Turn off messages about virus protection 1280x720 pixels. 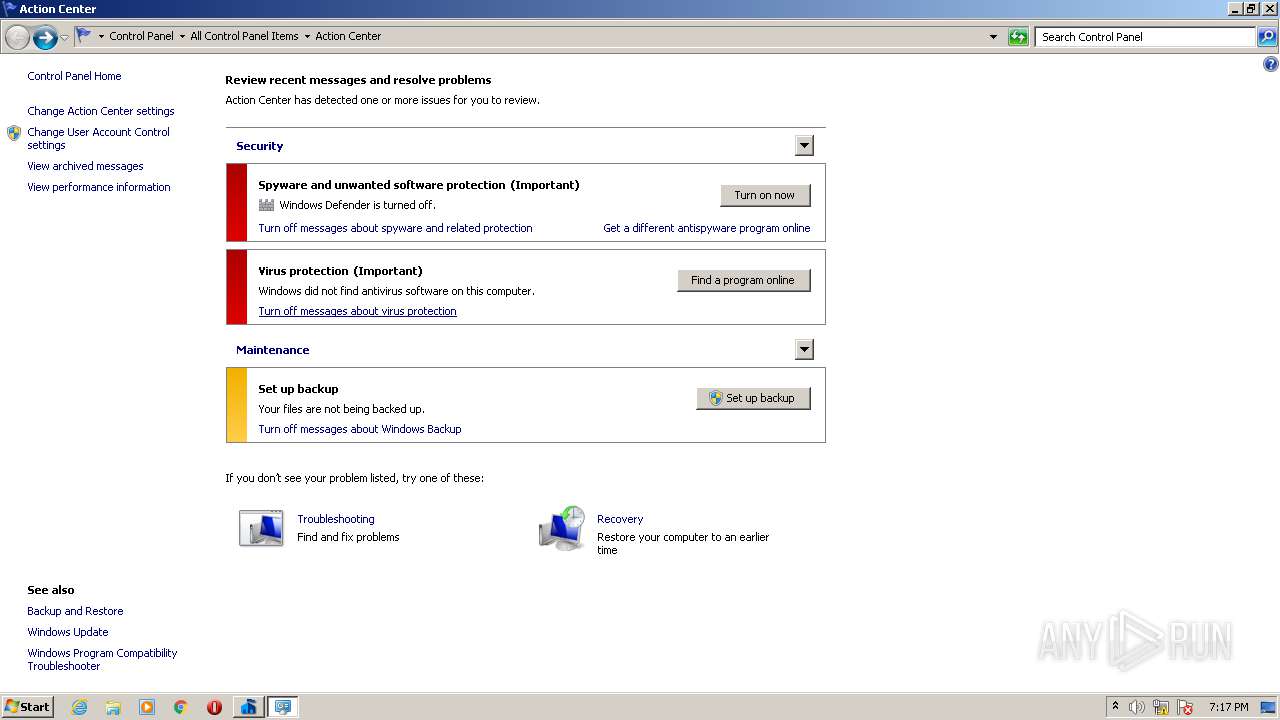point(357,311)
